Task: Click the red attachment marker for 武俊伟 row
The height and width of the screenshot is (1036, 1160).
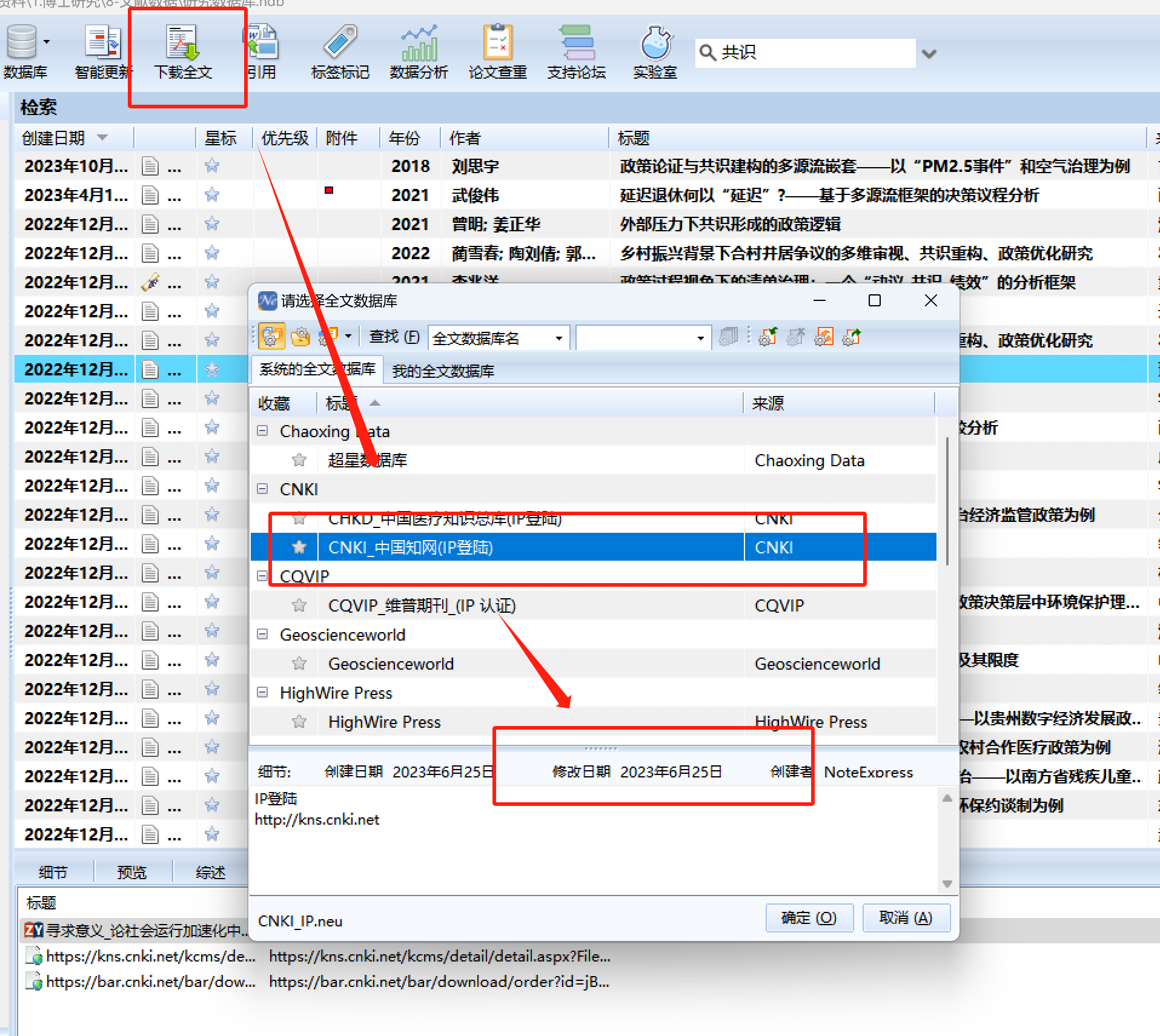Action: [329, 190]
